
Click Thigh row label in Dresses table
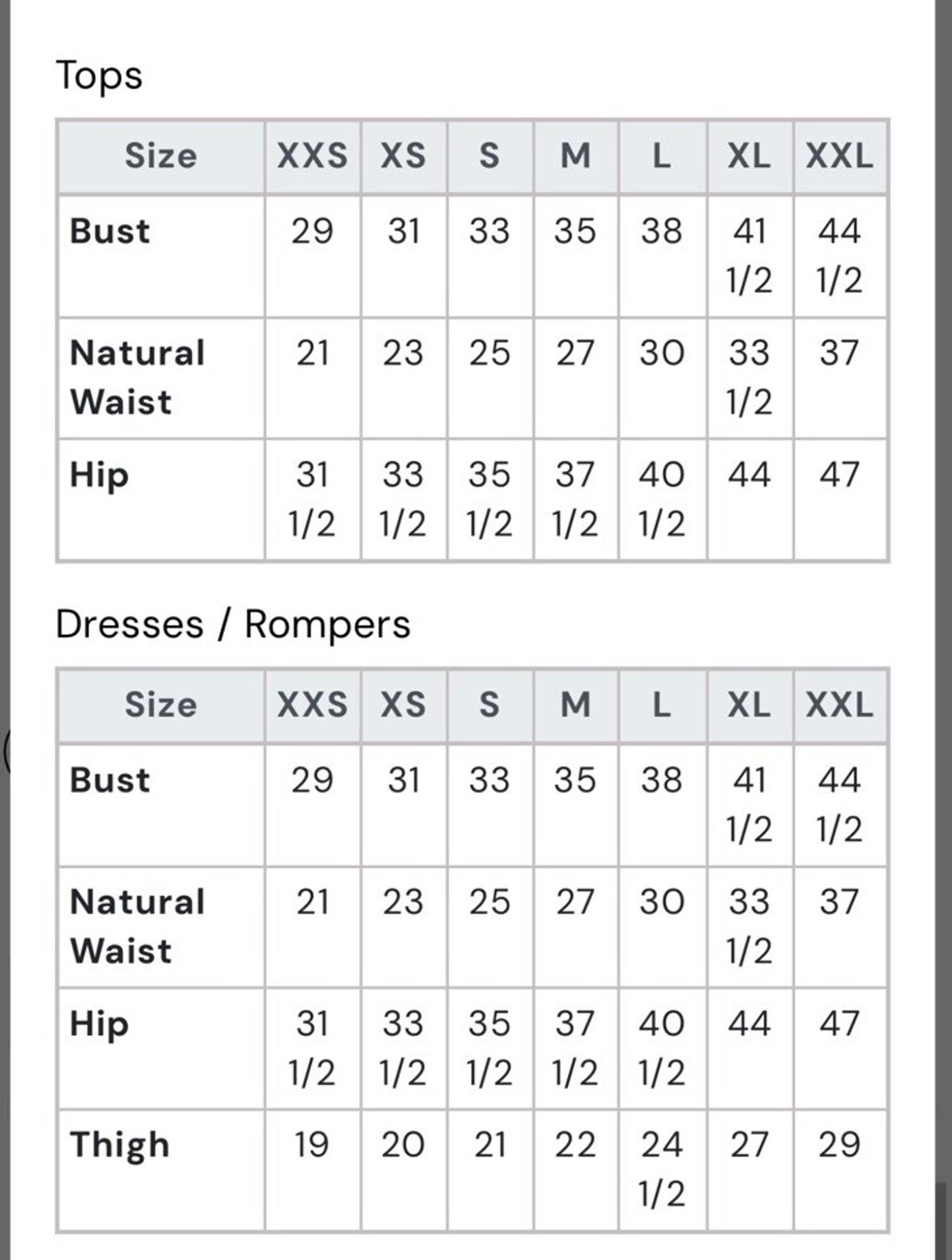click(x=120, y=1146)
